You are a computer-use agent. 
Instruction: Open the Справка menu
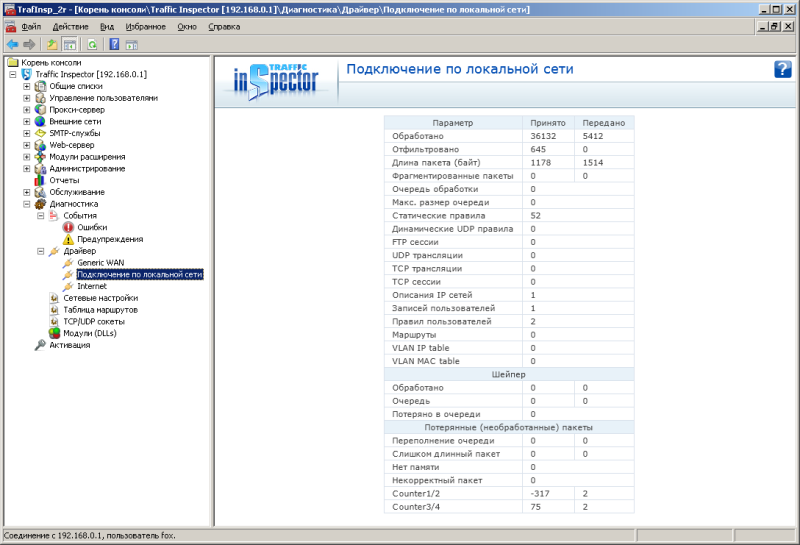click(224, 27)
